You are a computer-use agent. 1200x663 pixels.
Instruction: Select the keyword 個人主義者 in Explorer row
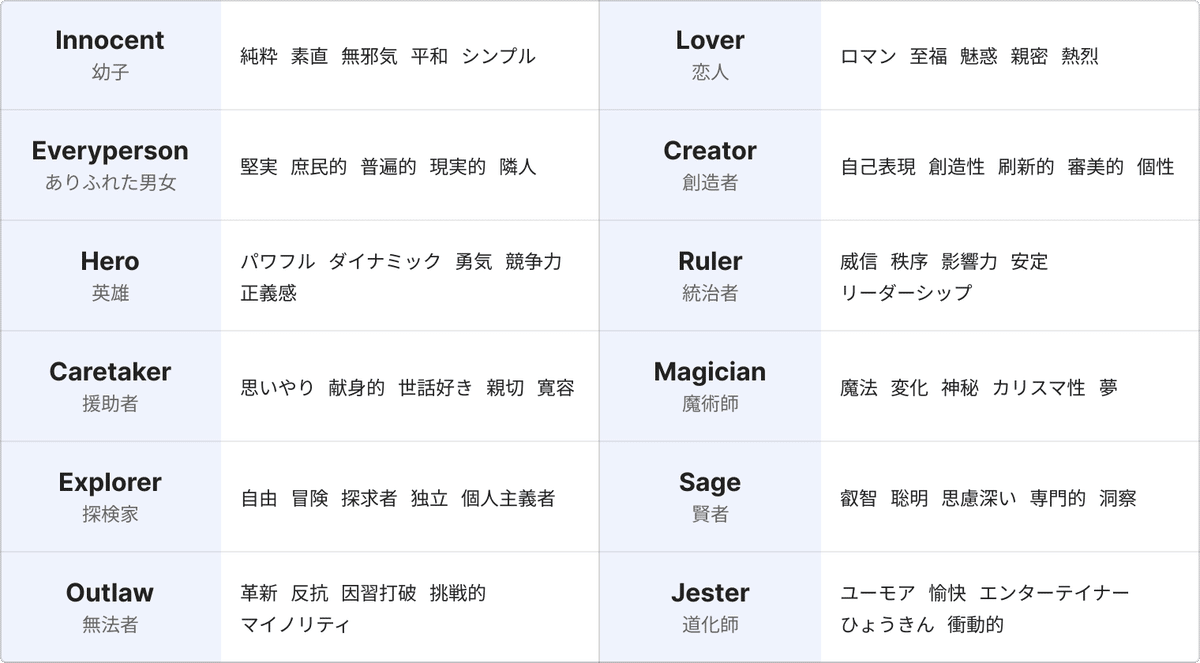508,498
